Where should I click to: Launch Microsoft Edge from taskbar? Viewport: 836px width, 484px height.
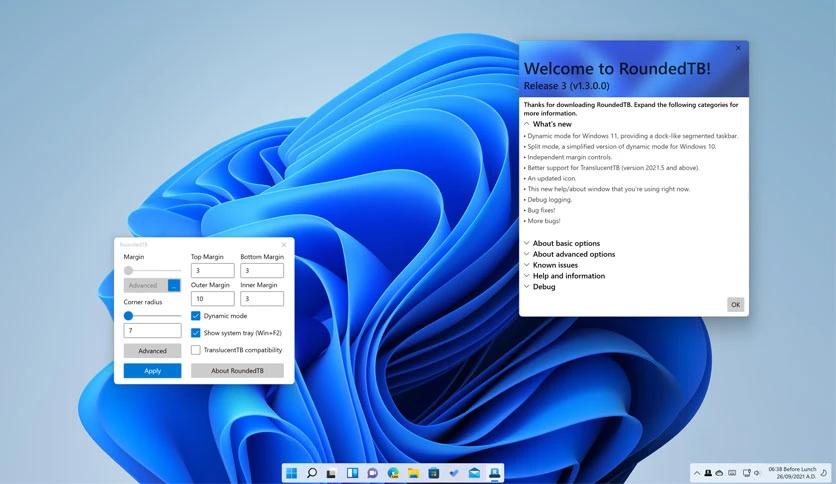pos(393,473)
